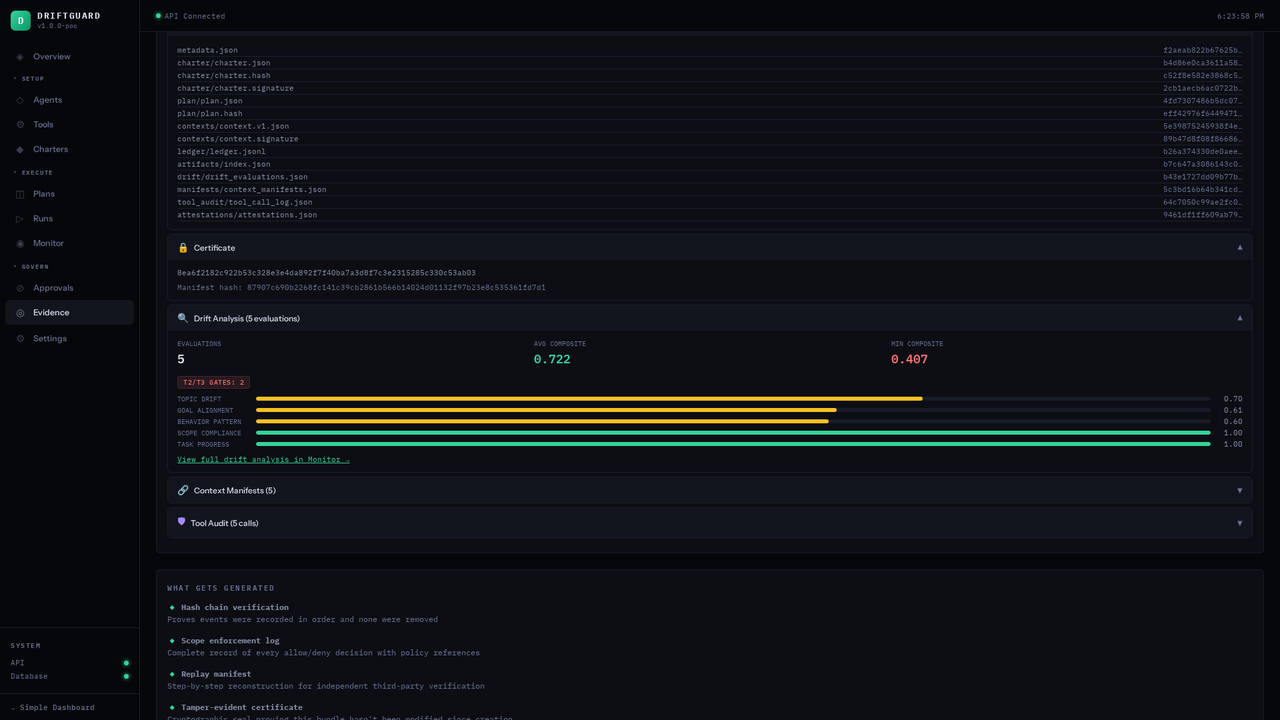Click the lock icon beside Certificate

click(182, 247)
